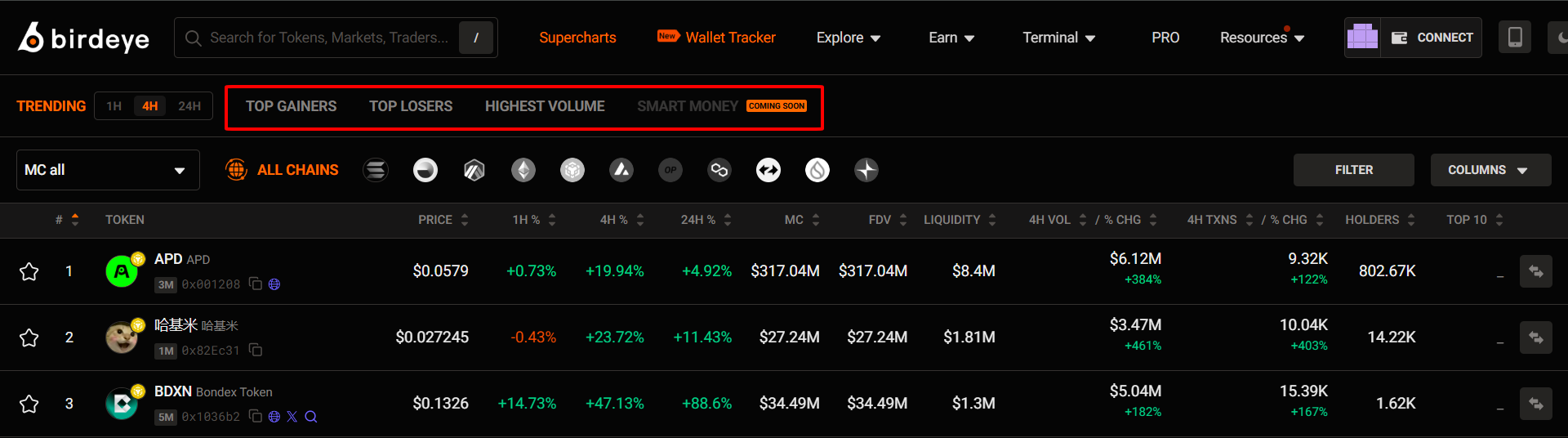Viewport: 1568px width, 438px height.
Task: Click the token search field
Action: coord(336,38)
